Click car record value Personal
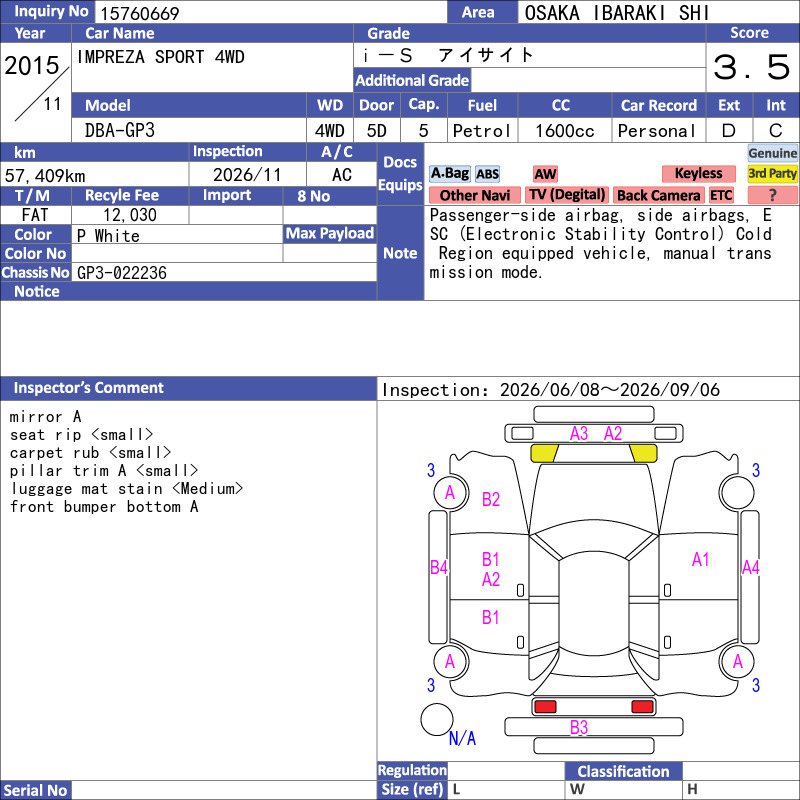Image resolution: width=800 pixels, height=800 pixels. point(657,131)
